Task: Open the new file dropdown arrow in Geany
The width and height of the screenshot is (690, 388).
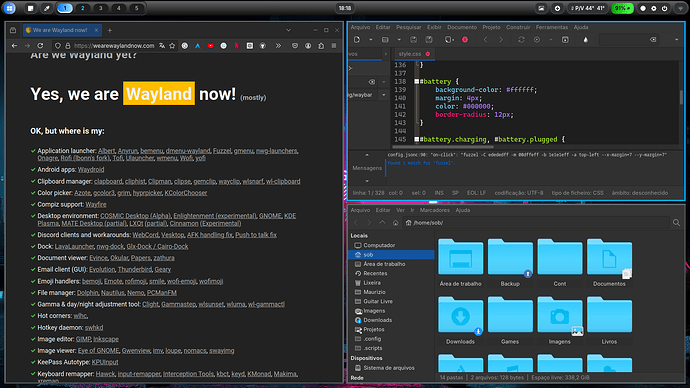Action: coord(371,40)
